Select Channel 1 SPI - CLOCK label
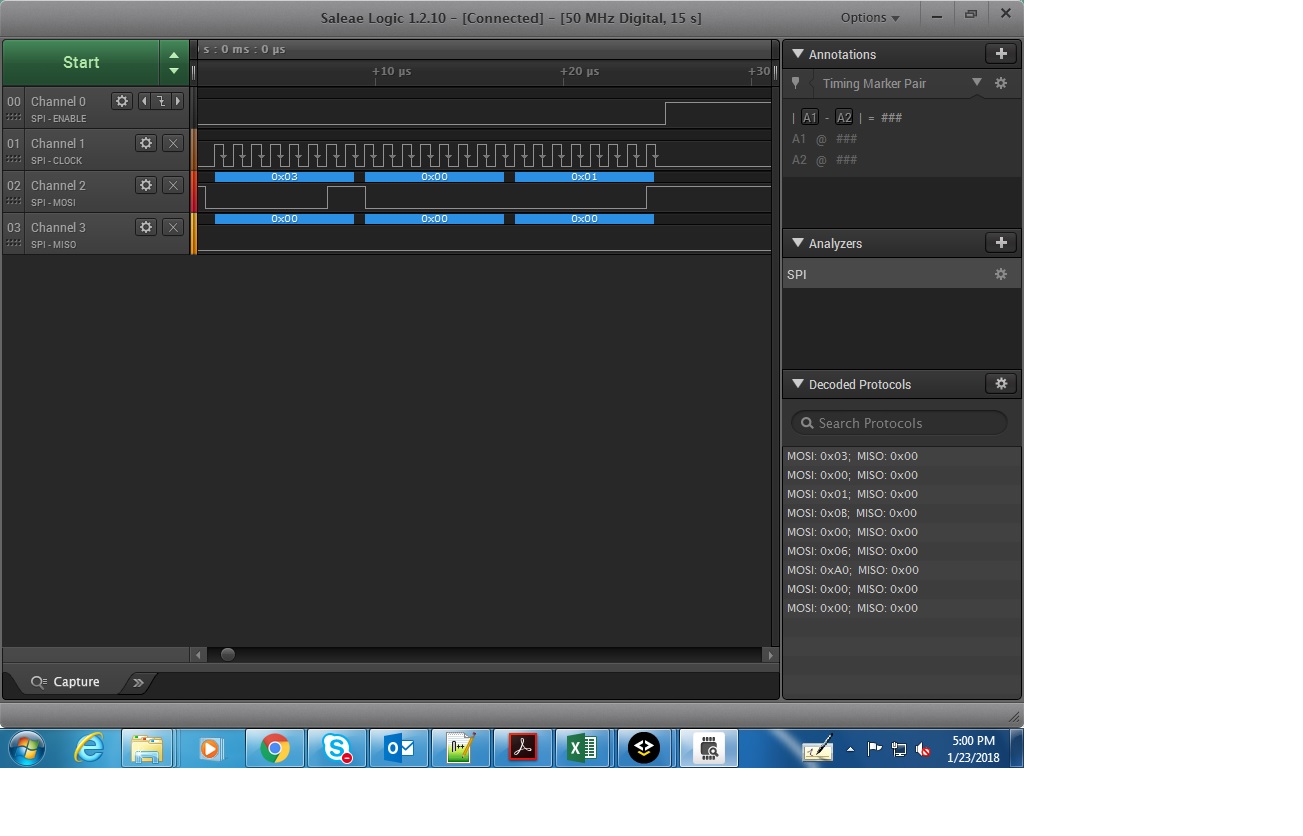1303x836 pixels. [x=56, y=160]
